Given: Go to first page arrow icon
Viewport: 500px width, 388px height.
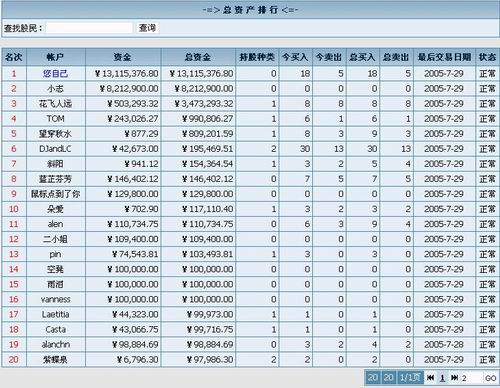Looking at the screenshot, I should coord(430,378).
